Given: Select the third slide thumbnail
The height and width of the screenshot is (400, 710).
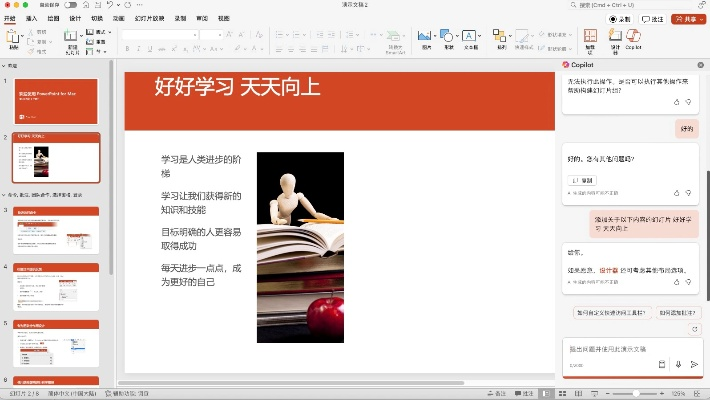Looking at the screenshot, I should [57, 230].
